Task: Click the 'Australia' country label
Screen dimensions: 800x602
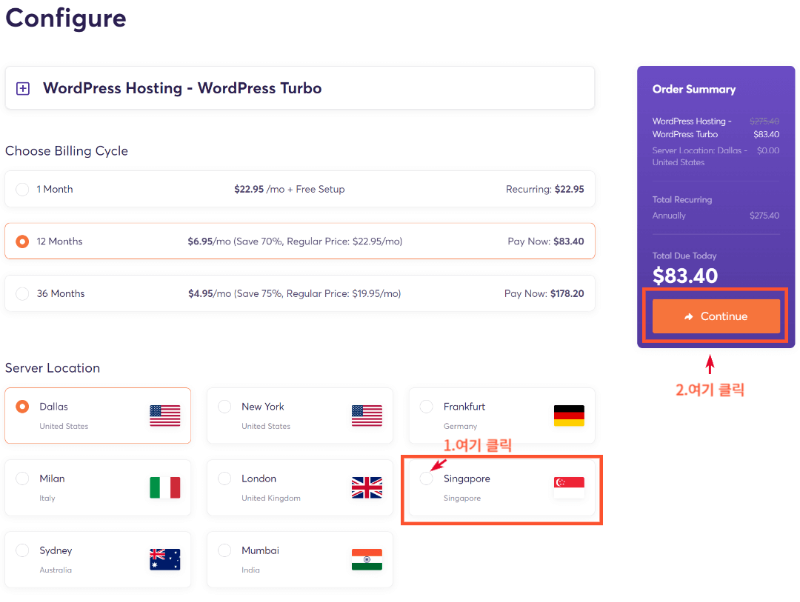Action: 56,570
